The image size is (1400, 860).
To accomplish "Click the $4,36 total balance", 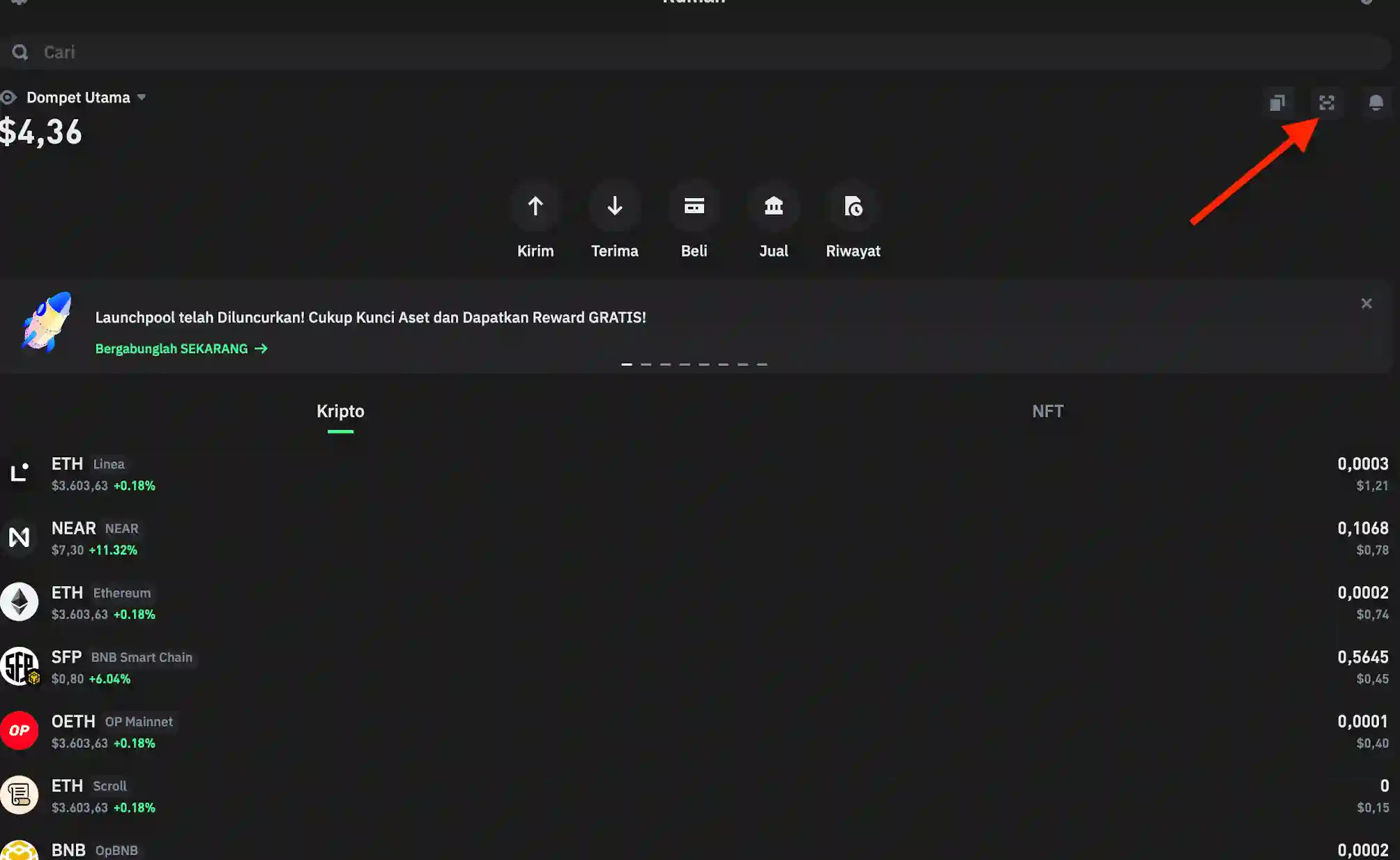I will (x=41, y=132).
